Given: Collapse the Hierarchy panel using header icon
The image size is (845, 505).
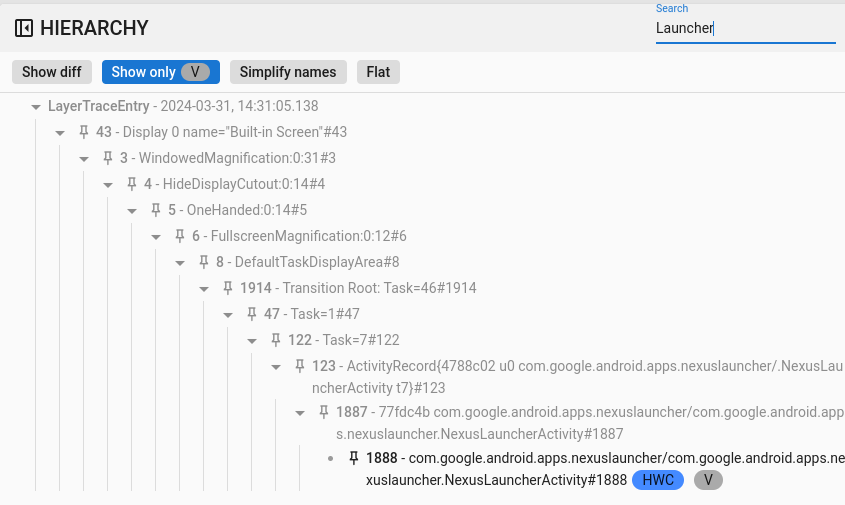Looking at the screenshot, I should click(24, 28).
